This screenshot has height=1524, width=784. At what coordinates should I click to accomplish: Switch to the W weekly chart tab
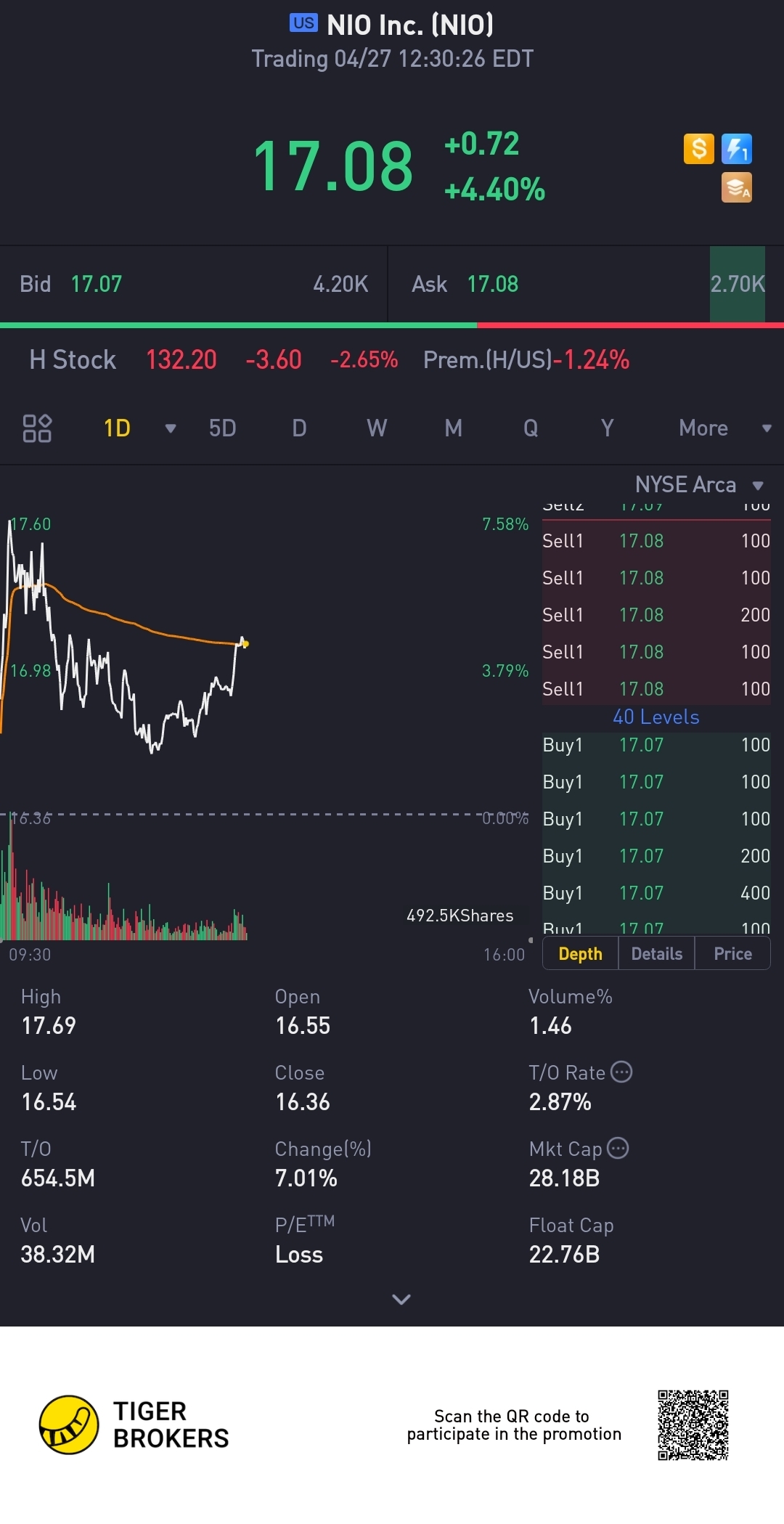[377, 428]
